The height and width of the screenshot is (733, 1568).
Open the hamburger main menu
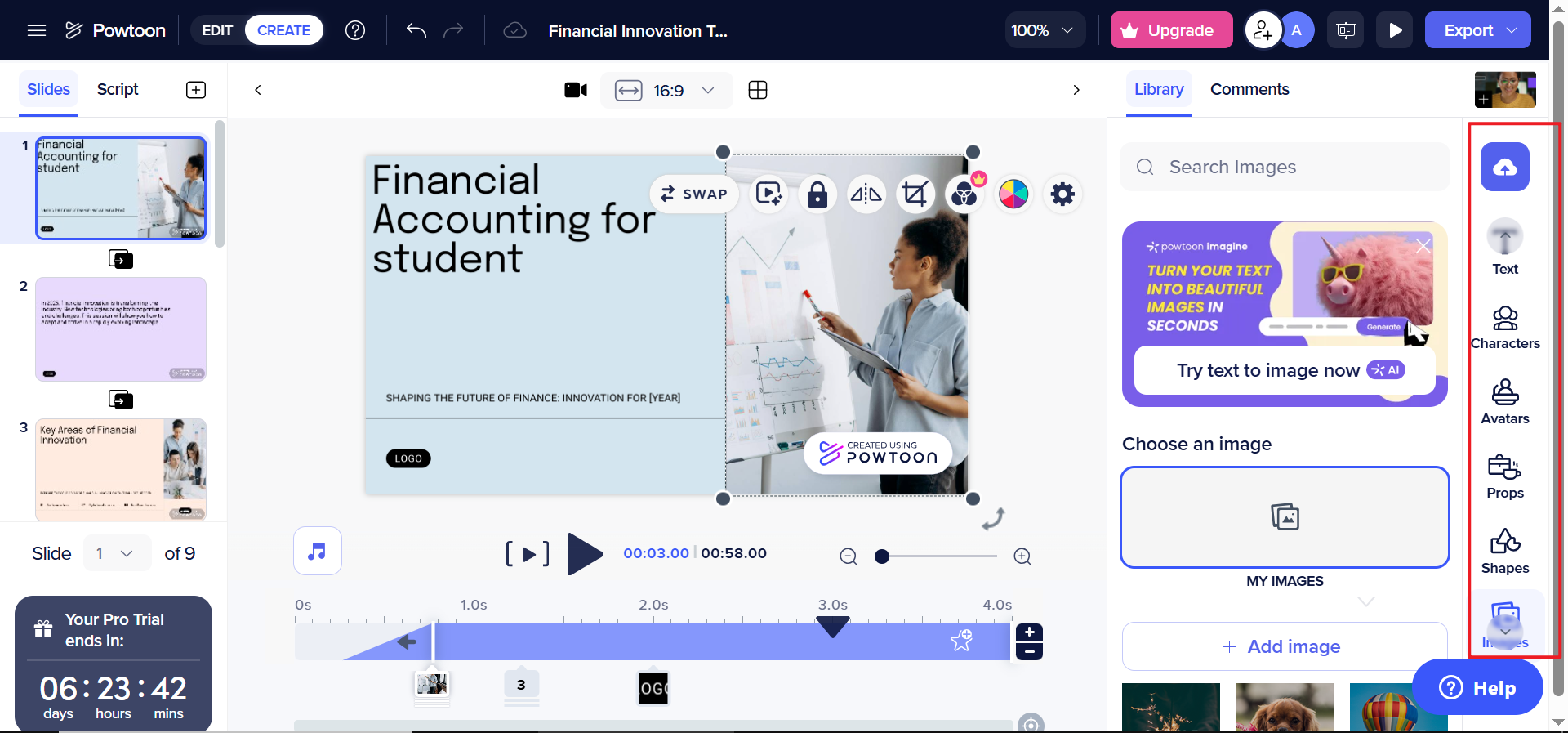37,30
